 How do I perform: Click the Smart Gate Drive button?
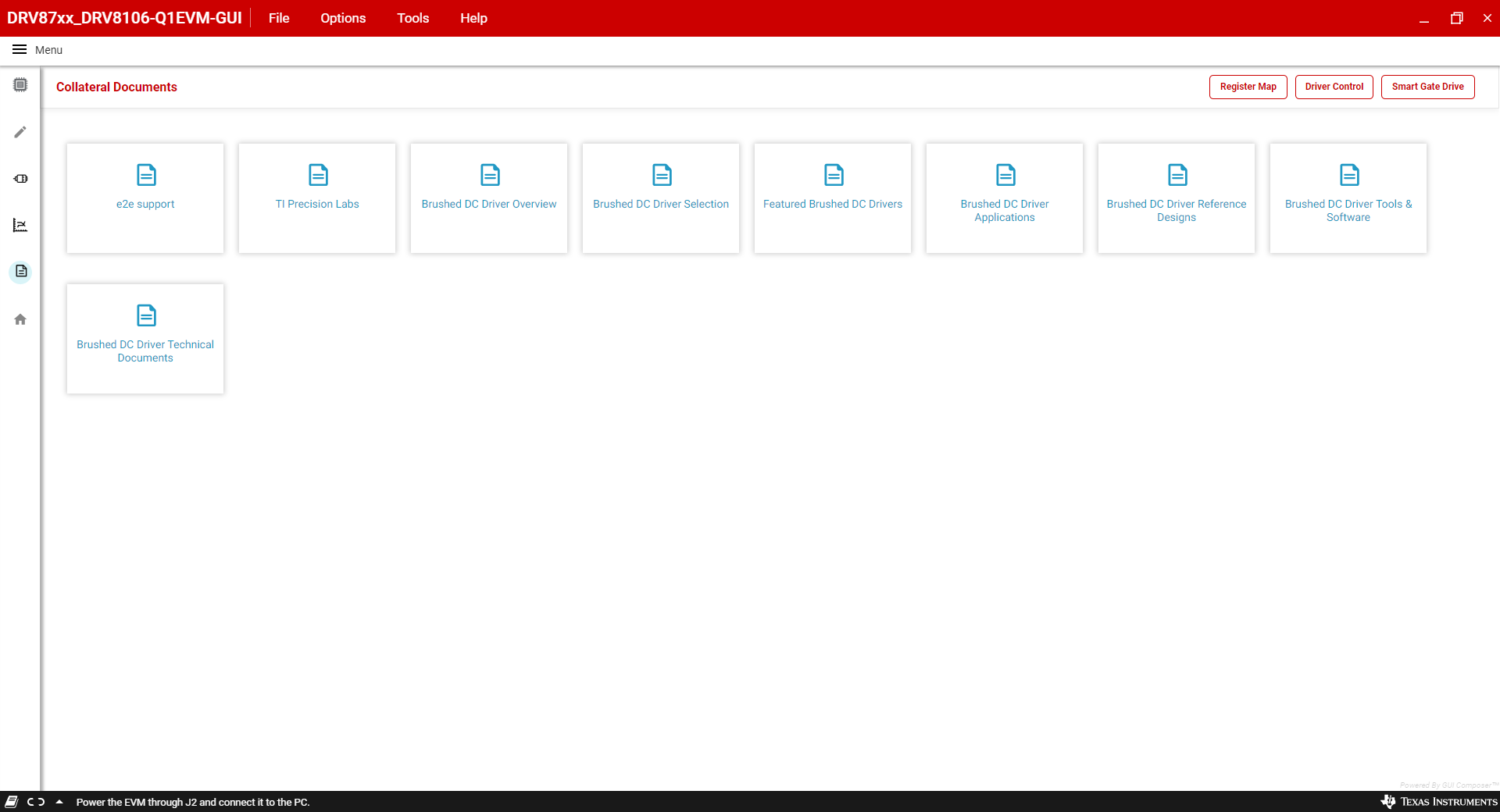point(1427,87)
